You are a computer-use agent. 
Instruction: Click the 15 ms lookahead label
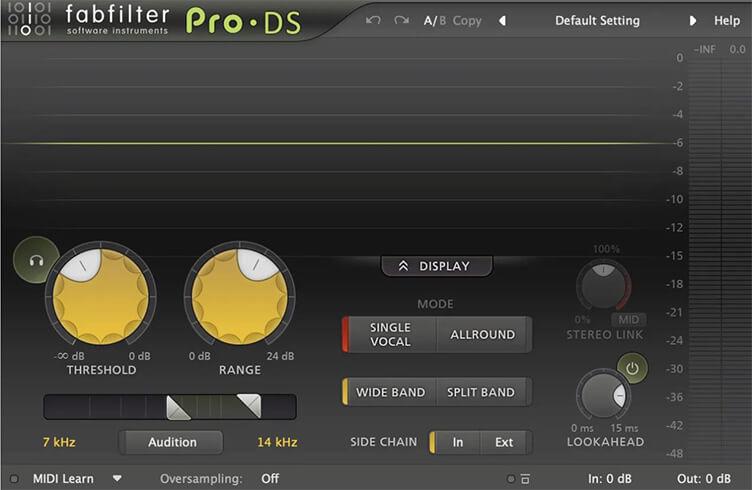click(624, 428)
